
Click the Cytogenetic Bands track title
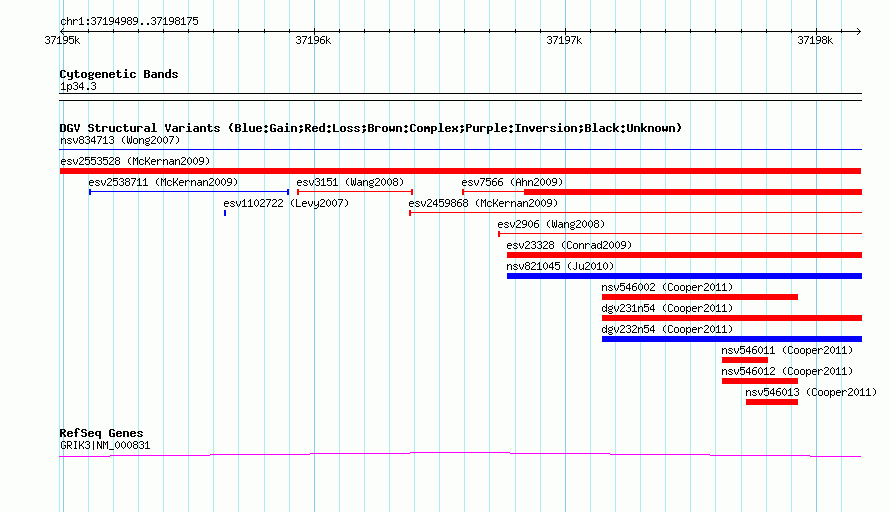click(x=119, y=74)
